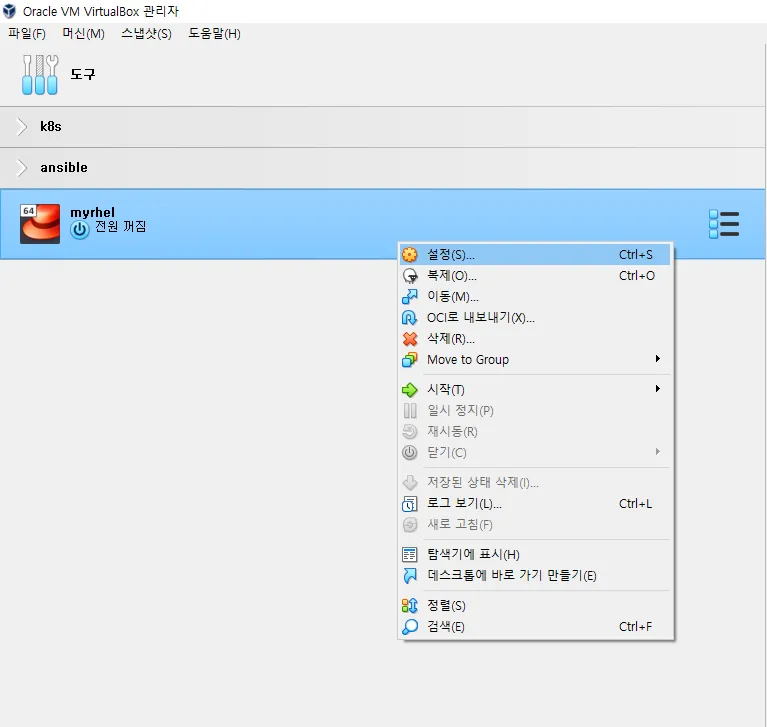Screen dimensions: 767x727
Task: Click the blue power-off status icon
Action: [79, 229]
